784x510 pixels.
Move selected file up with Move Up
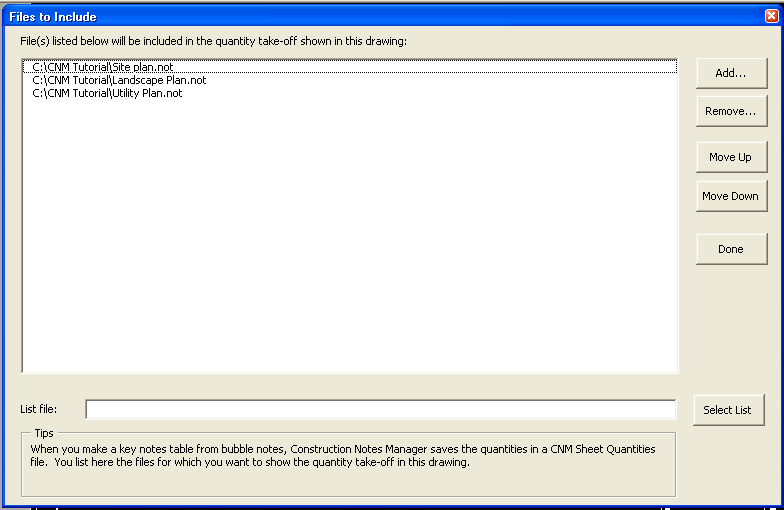pyautogui.click(x=731, y=157)
